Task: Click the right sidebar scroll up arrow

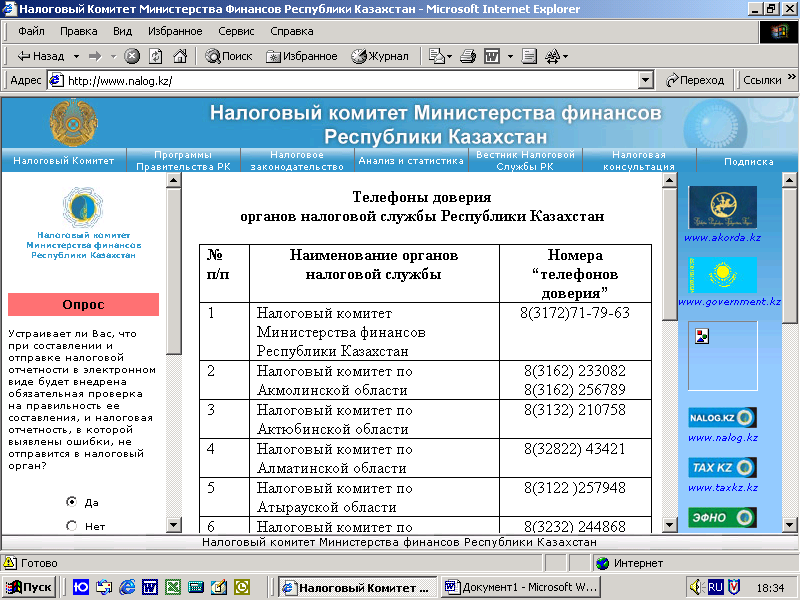Action: click(789, 180)
